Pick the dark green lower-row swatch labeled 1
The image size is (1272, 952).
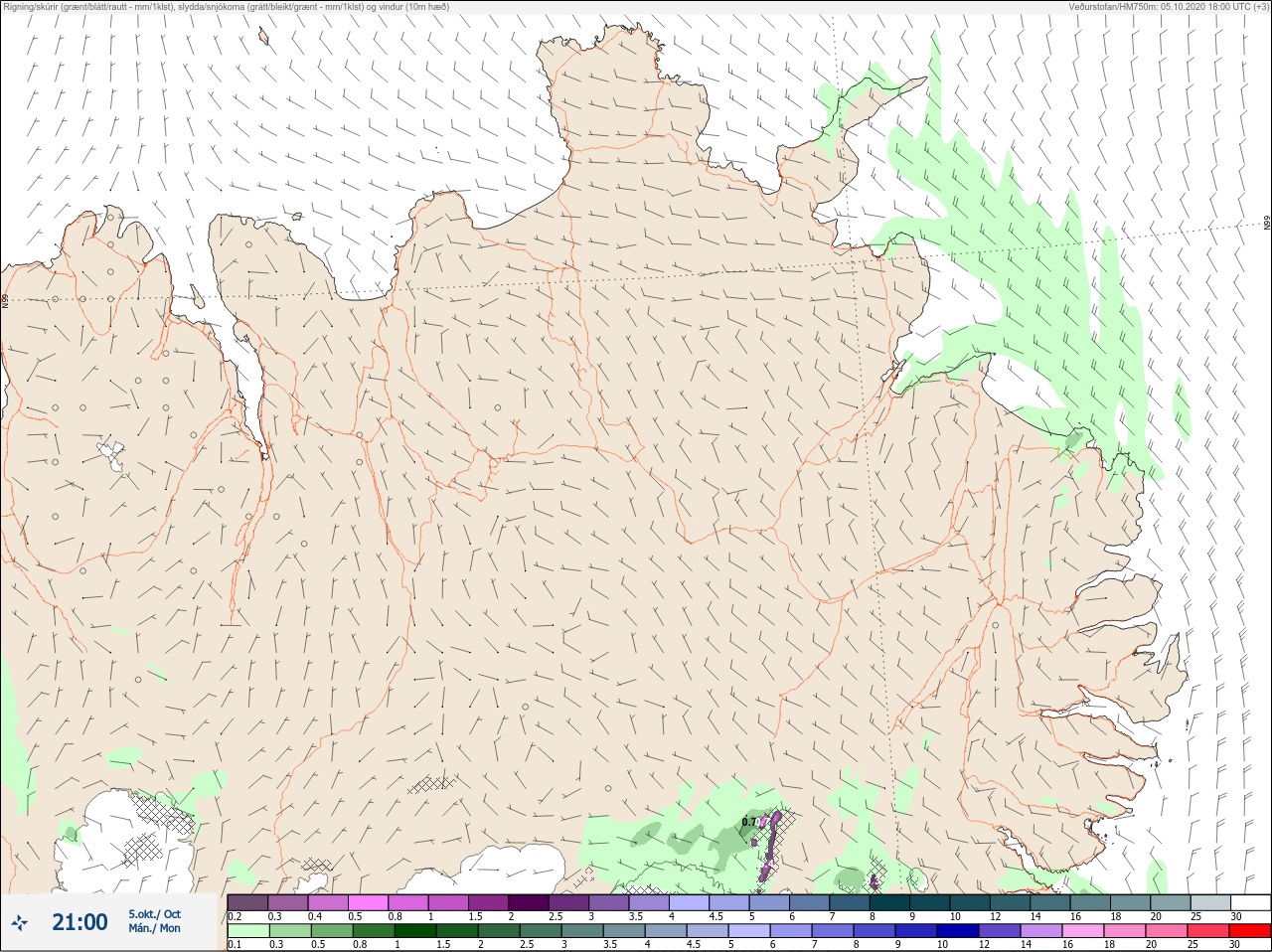pos(415,931)
